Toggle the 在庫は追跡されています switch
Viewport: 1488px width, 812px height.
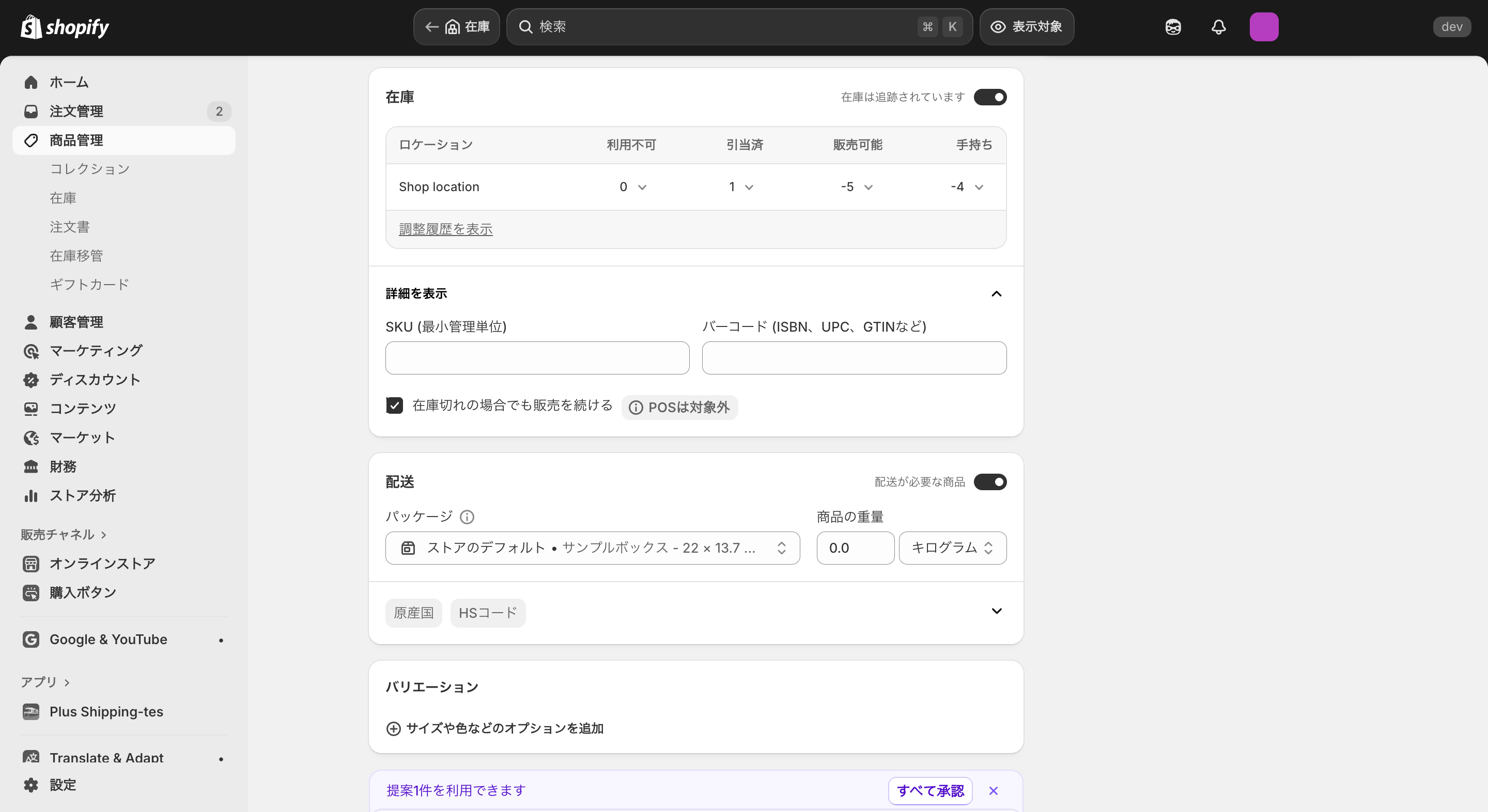click(989, 97)
